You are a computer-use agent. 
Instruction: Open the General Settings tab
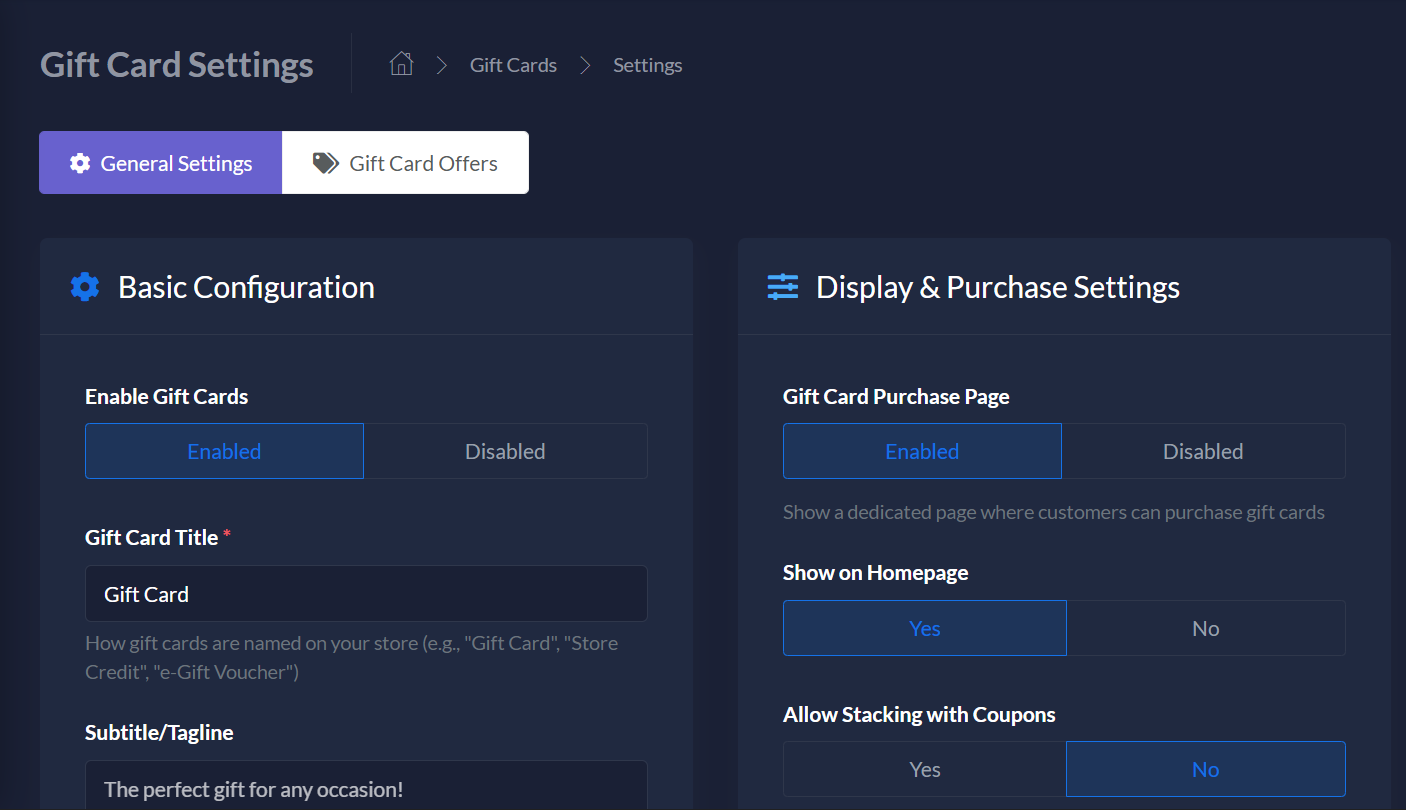click(161, 163)
